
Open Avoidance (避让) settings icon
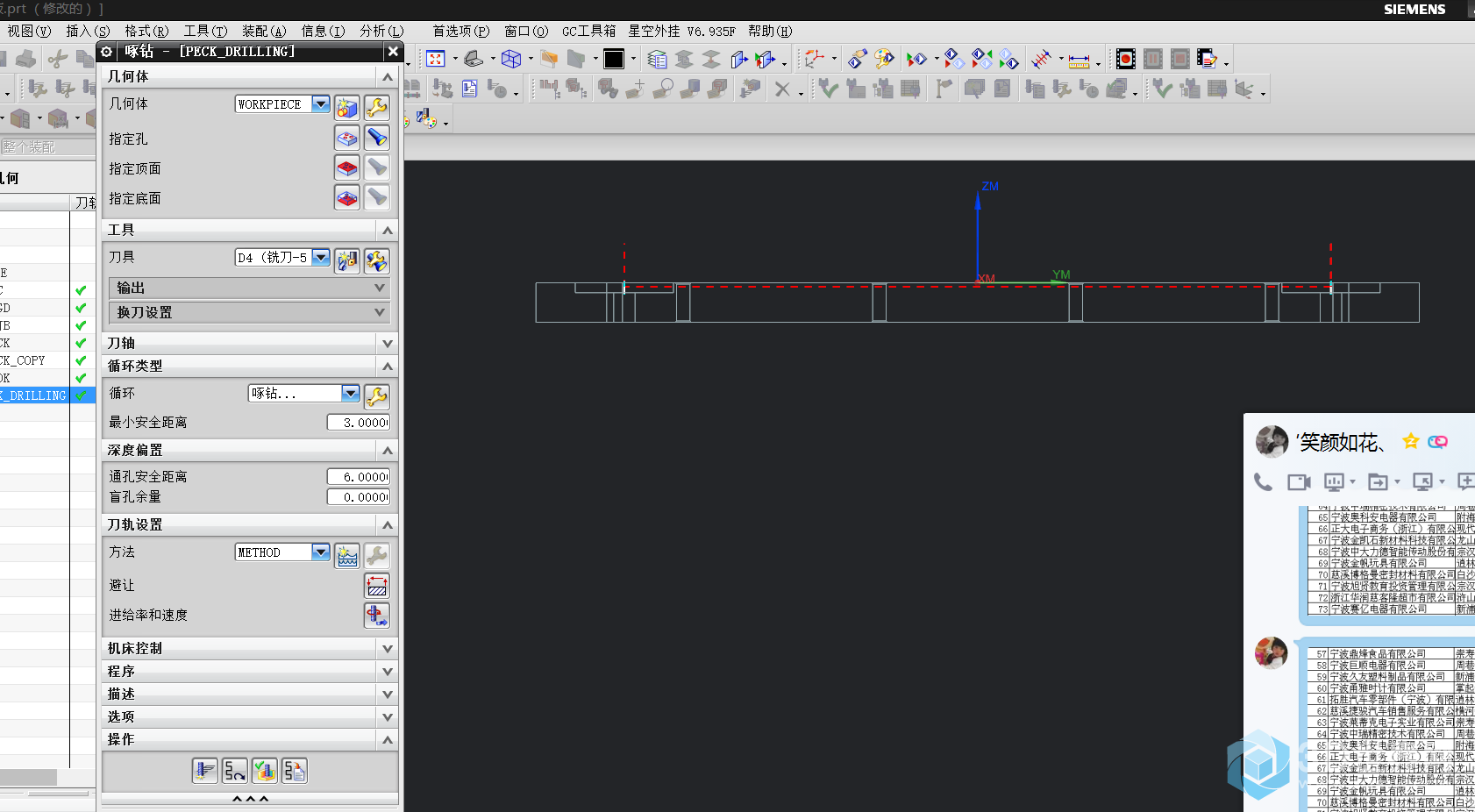[377, 586]
